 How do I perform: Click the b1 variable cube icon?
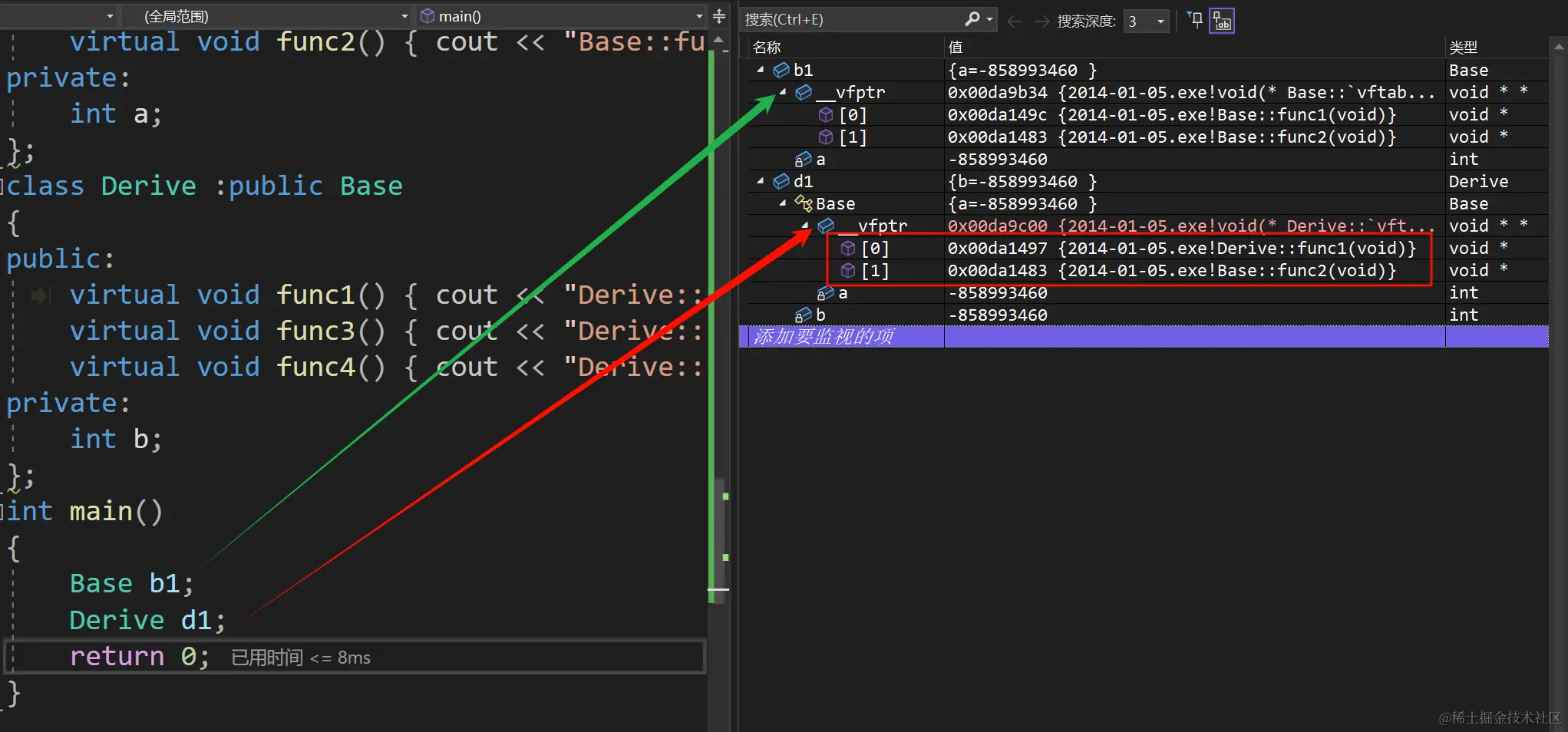tap(781, 70)
